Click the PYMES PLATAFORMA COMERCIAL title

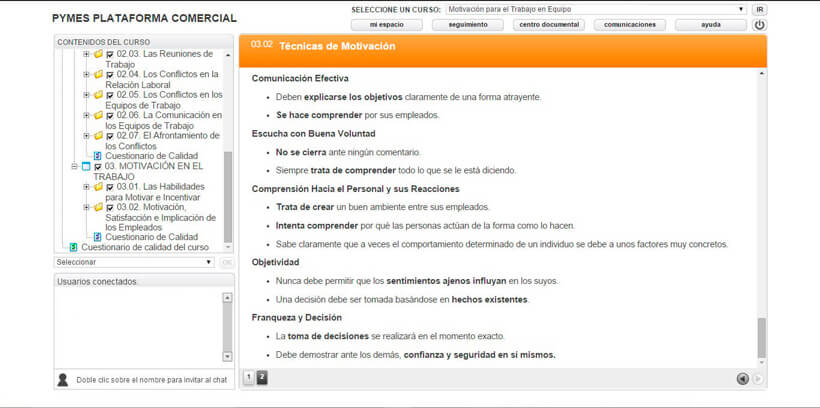[x=144, y=18]
